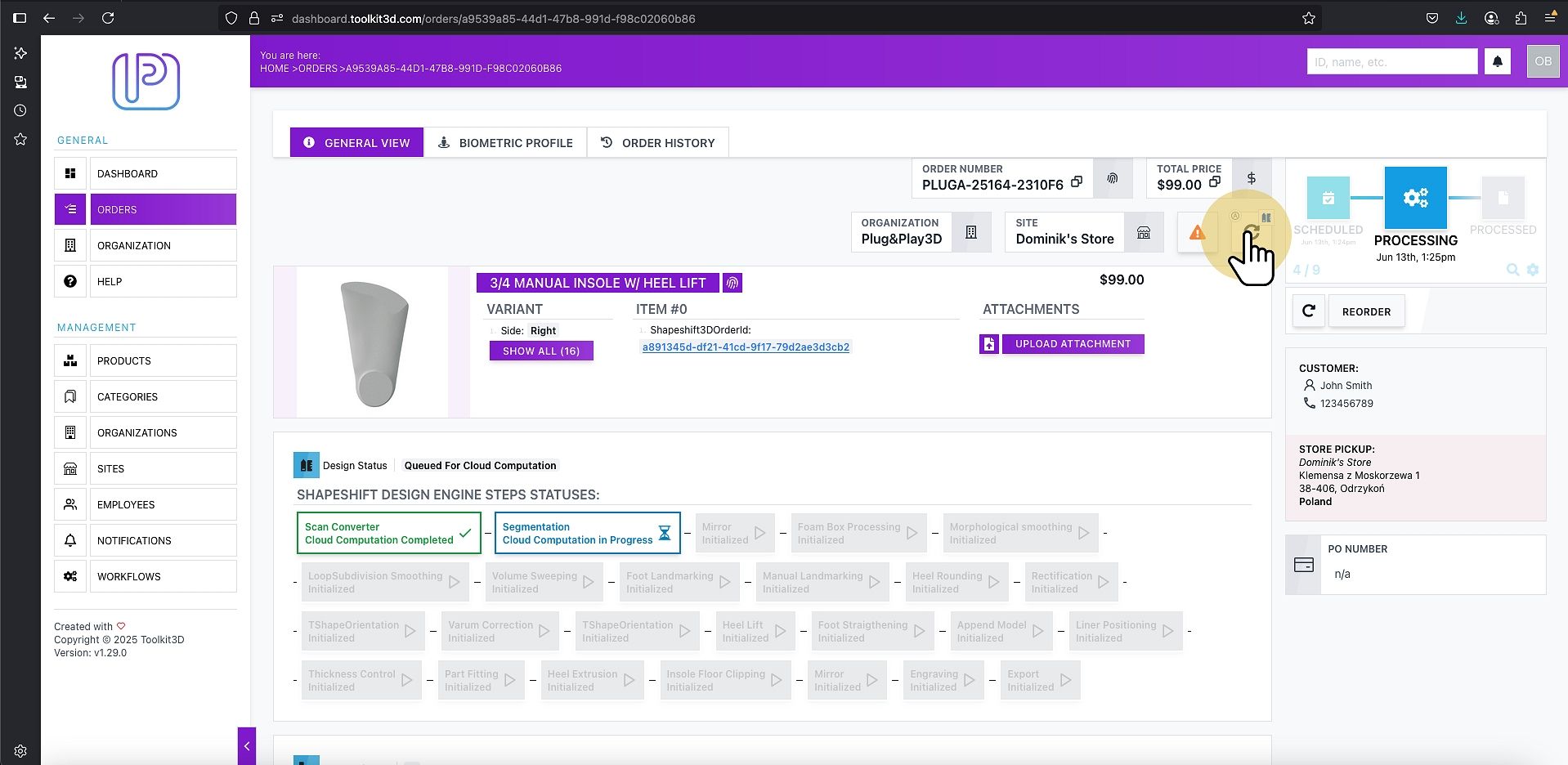Screen dimensions: 1568x765
Task: Open the Order History tab
Action: (658, 142)
